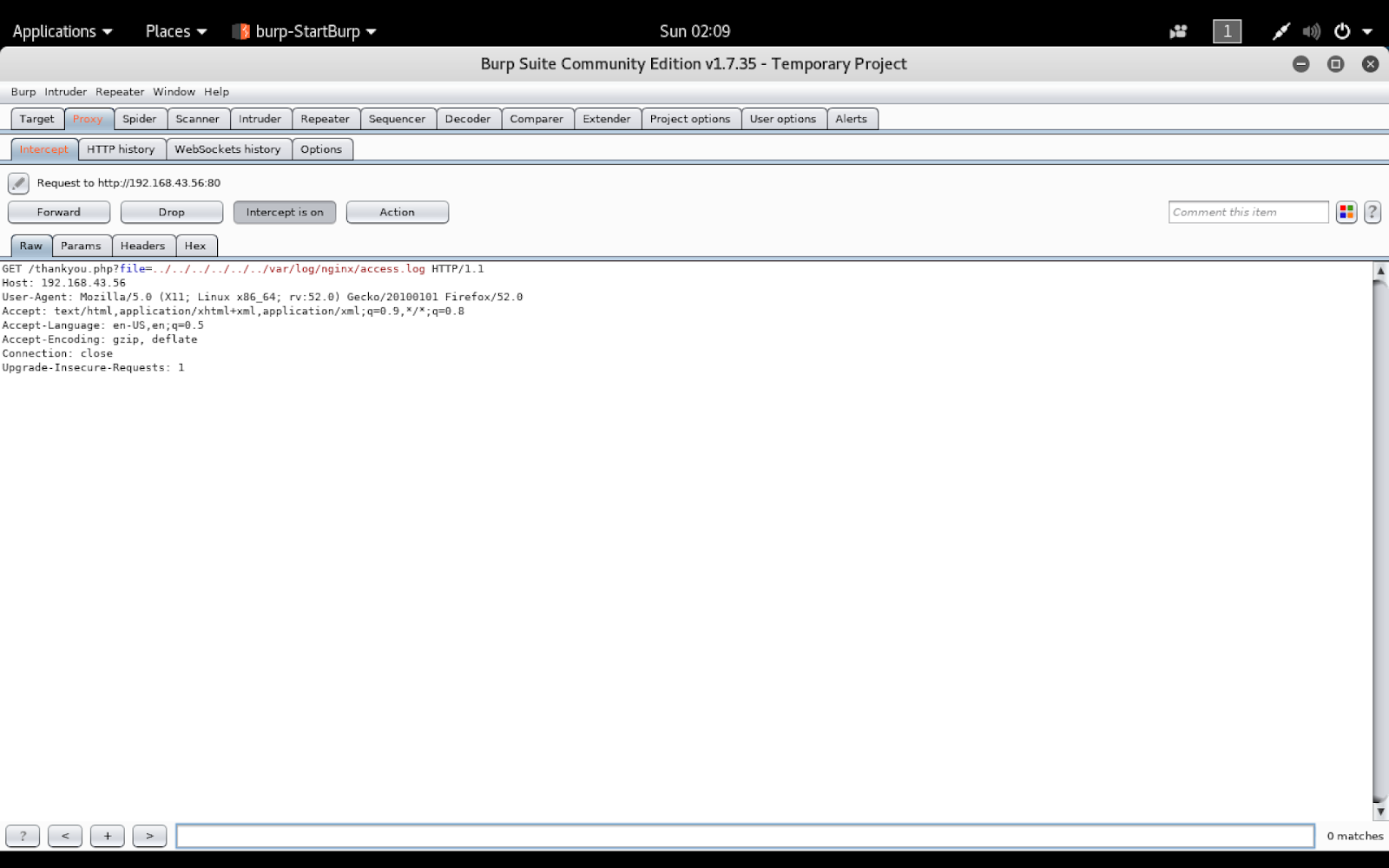This screenshot has height=868, width=1389.
Task: Switch to the Spider tab
Action: [x=140, y=119]
